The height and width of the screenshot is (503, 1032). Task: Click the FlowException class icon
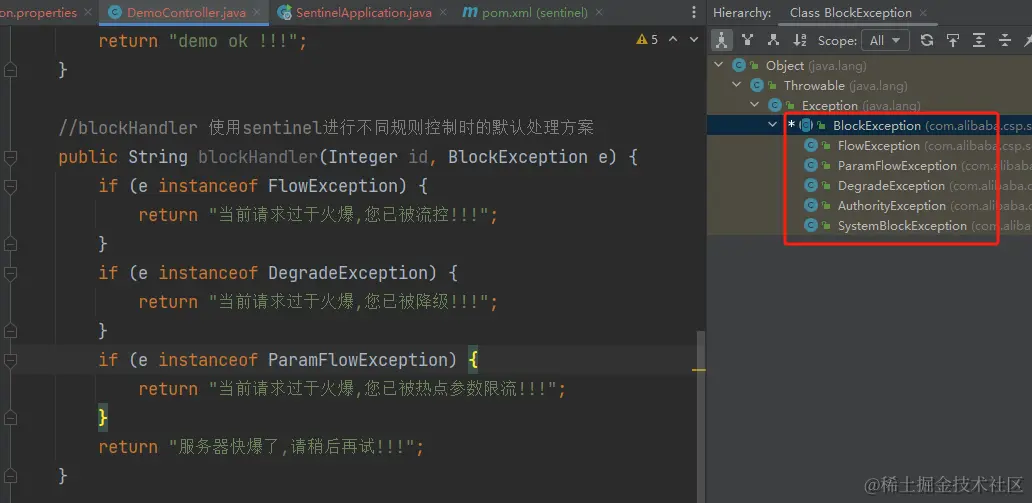pos(811,146)
